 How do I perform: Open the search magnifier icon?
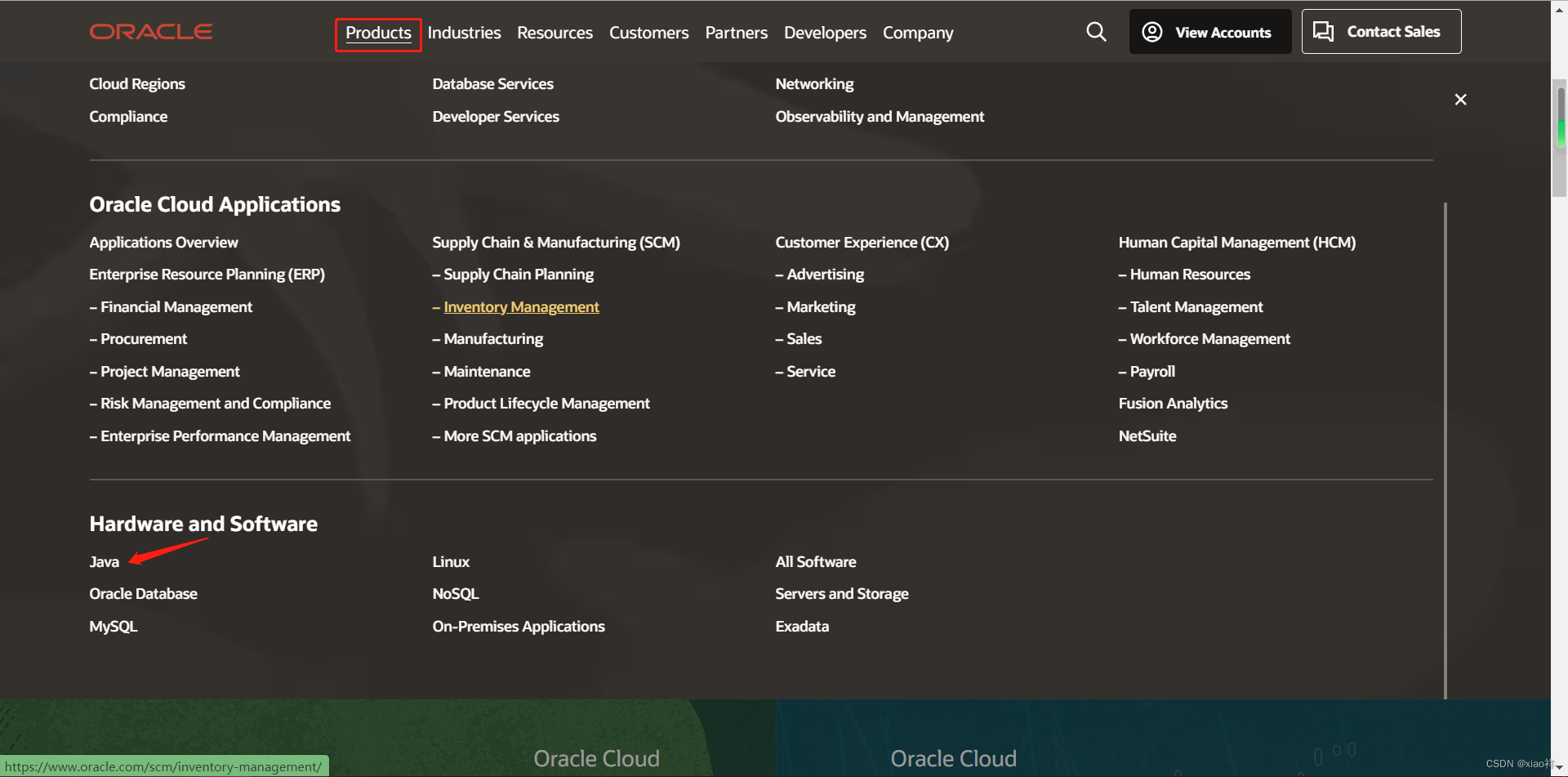point(1096,32)
